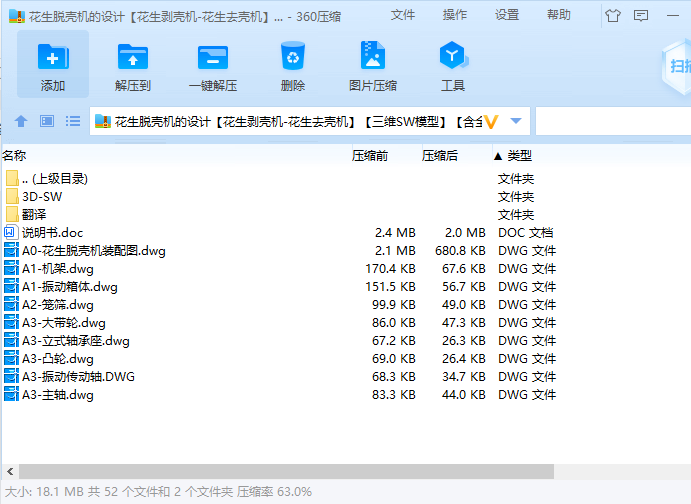Click the archive icon in the address bar
Image resolution: width=691 pixels, height=504 pixels.
103,121
